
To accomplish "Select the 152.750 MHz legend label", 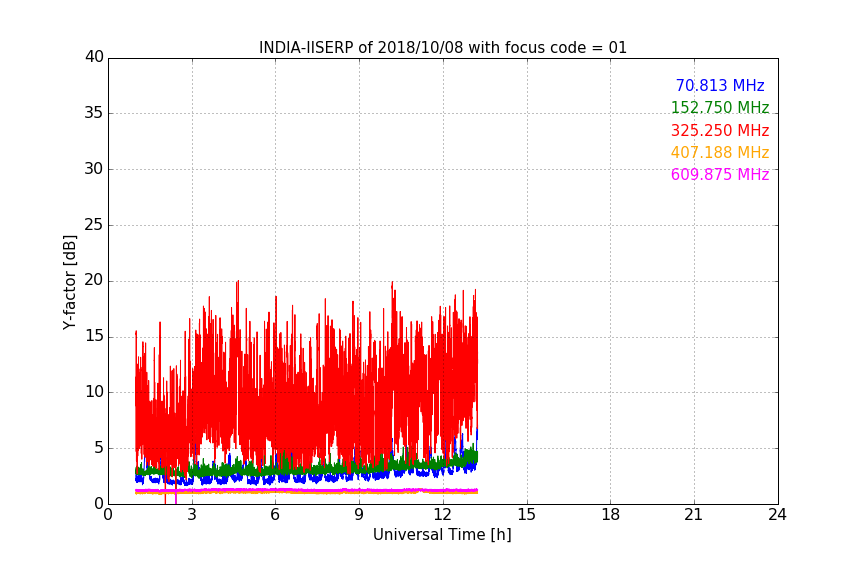I will click(x=720, y=107).
